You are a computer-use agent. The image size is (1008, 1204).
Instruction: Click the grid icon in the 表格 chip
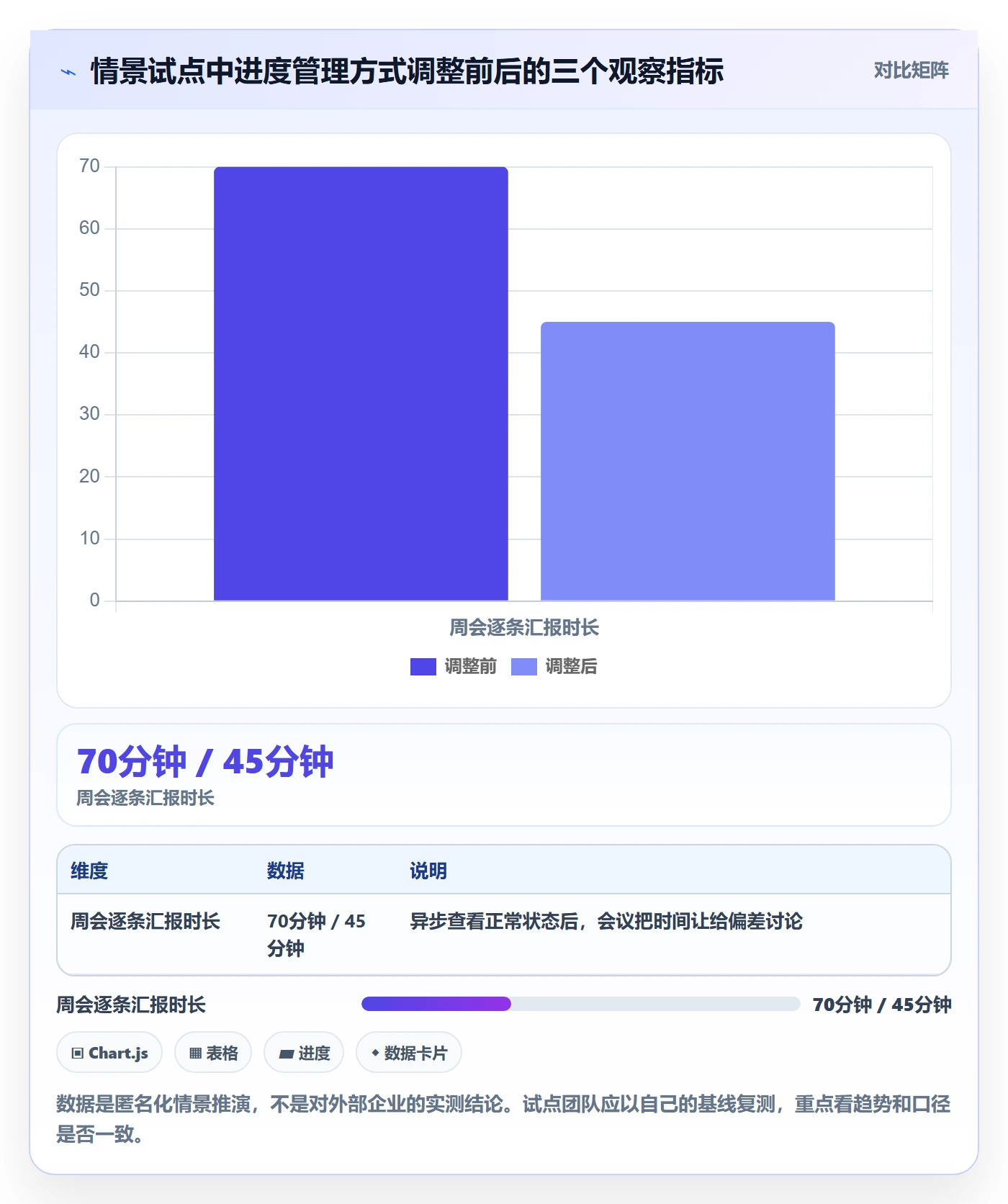click(195, 1053)
